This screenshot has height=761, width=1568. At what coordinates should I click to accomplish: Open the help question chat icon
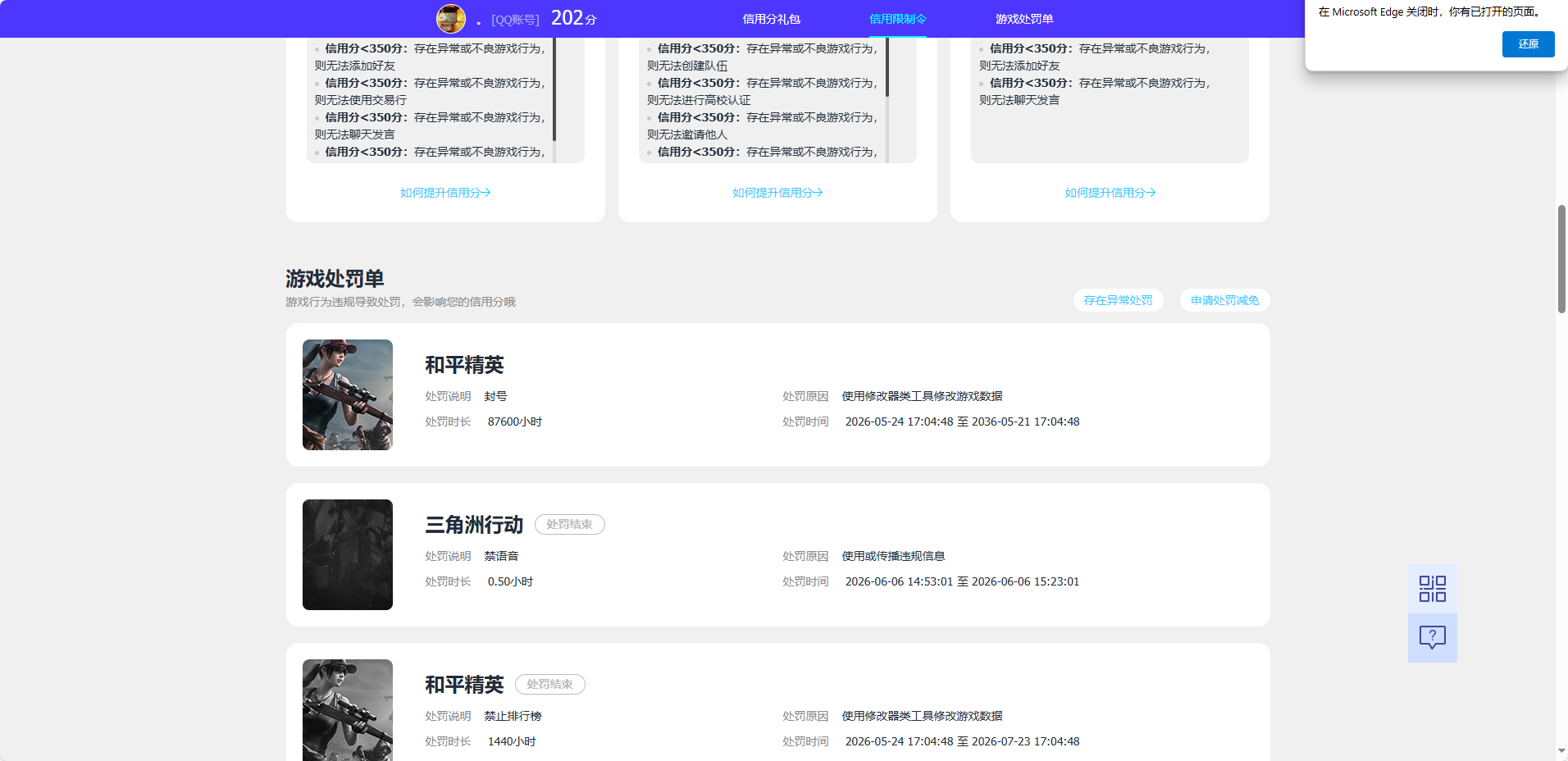(1433, 638)
